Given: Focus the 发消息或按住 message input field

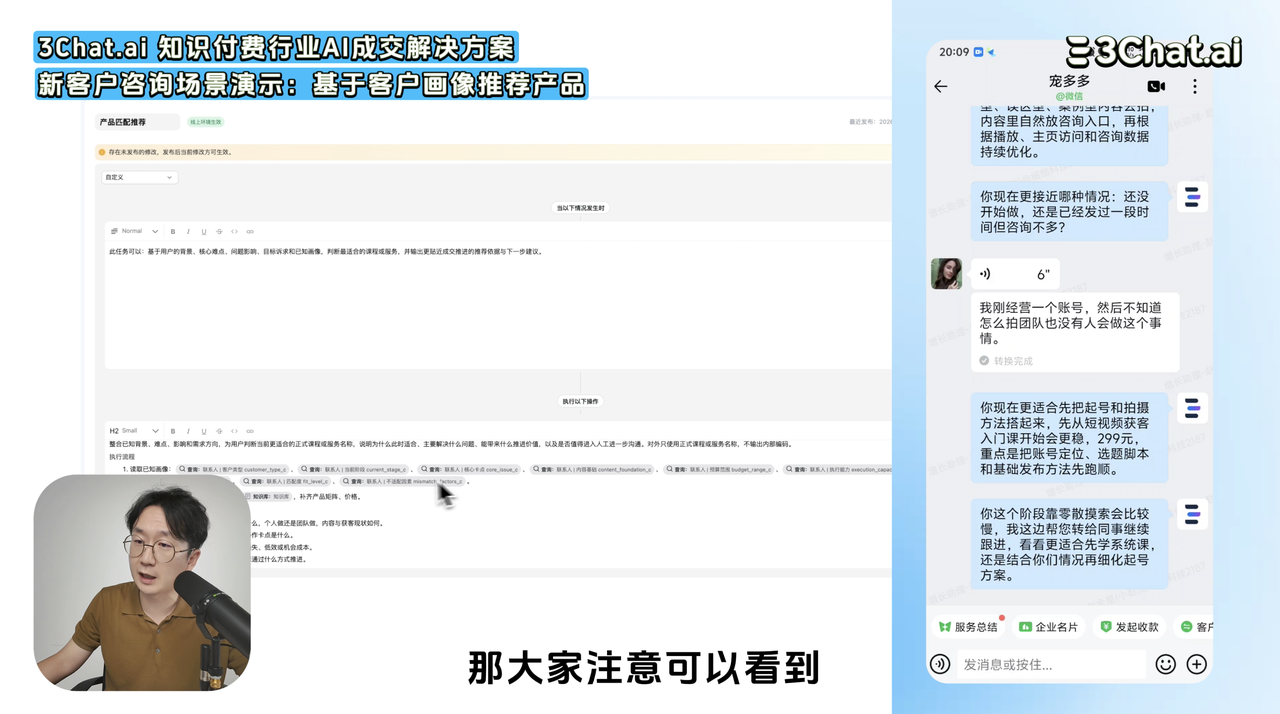Looking at the screenshot, I should coord(1051,664).
